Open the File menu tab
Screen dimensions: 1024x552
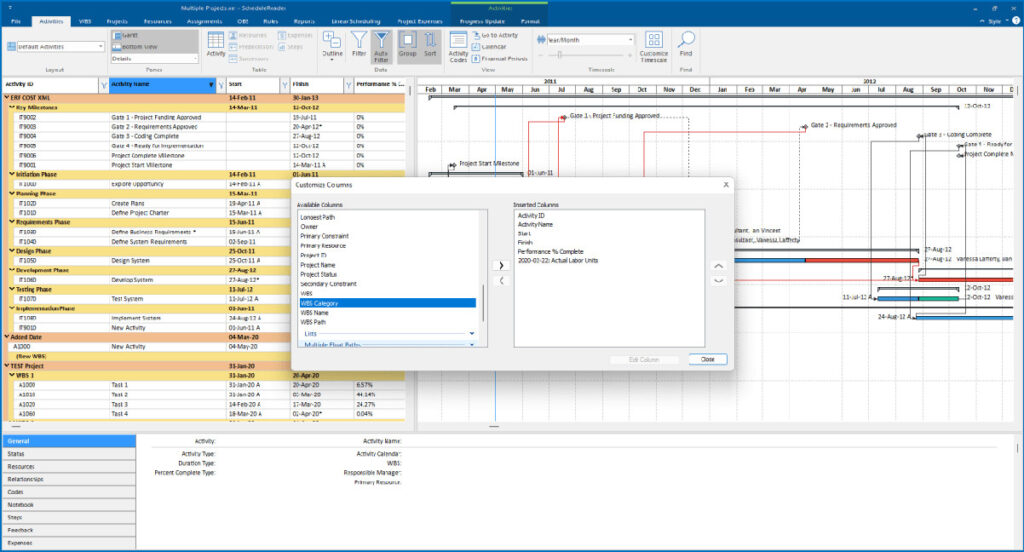(x=16, y=22)
